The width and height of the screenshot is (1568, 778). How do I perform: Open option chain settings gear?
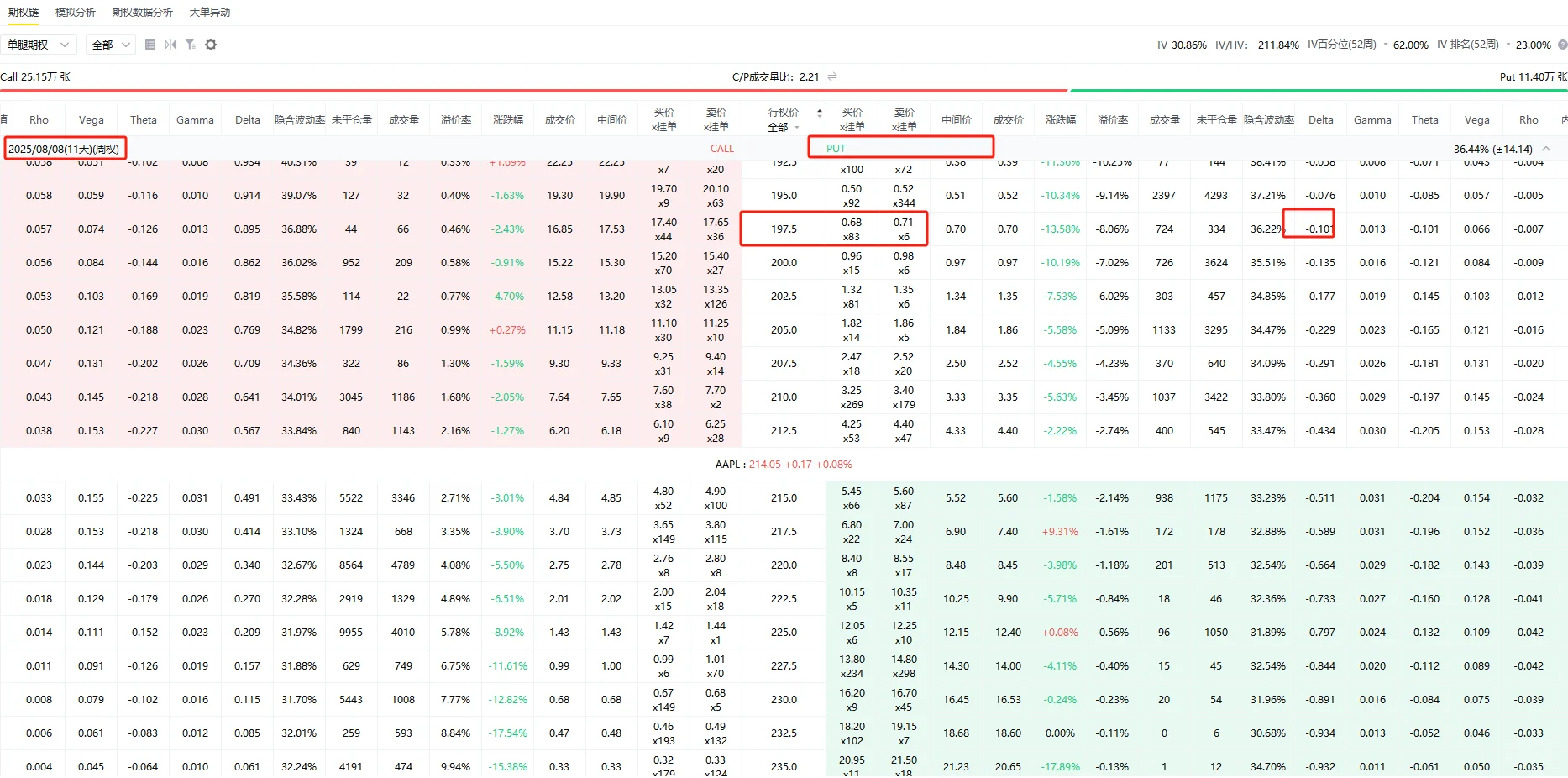[x=211, y=45]
